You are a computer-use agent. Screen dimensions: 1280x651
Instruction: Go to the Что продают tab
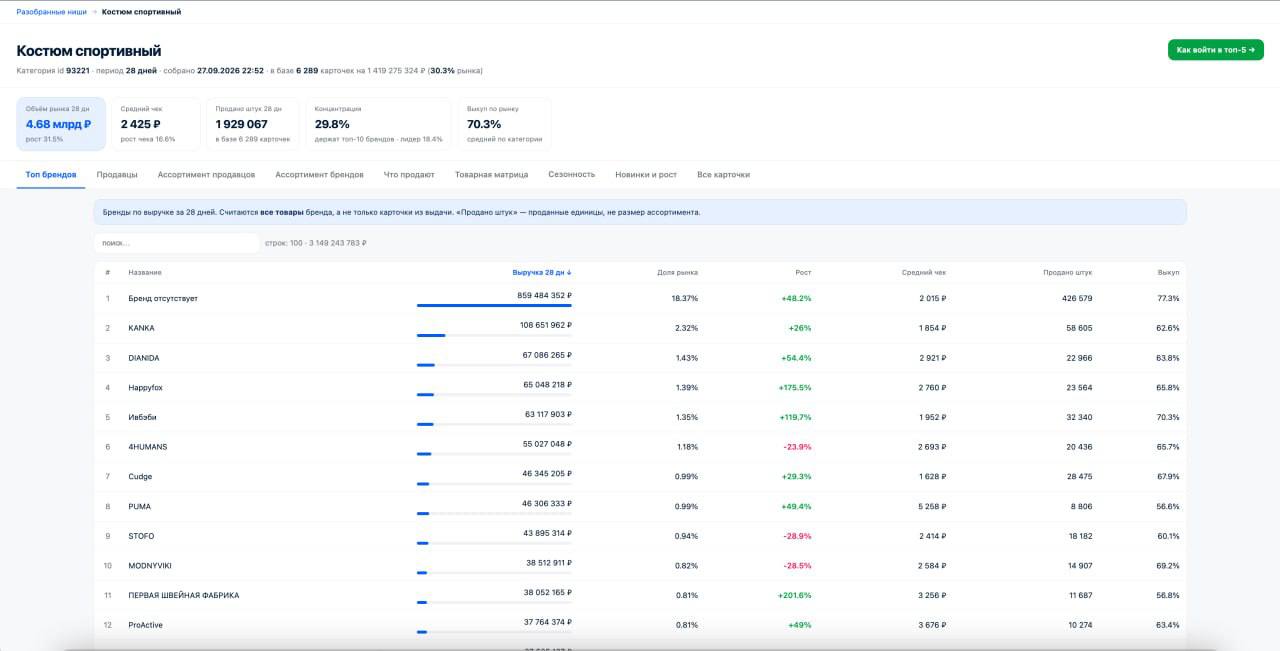point(409,174)
